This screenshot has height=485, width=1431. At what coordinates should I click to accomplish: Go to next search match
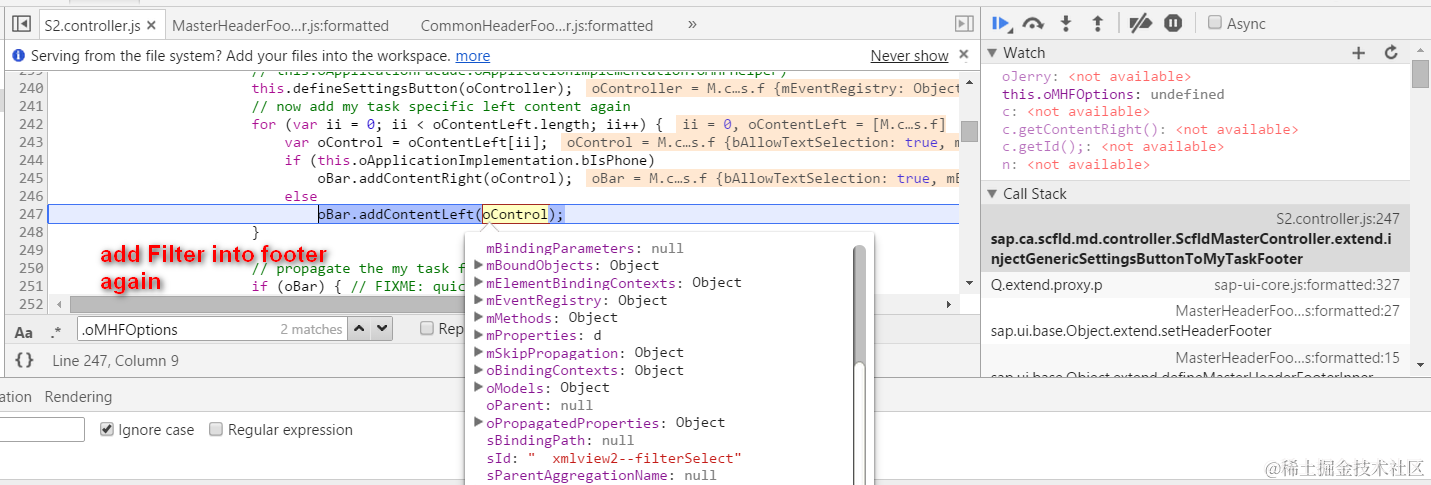click(x=383, y=329)
